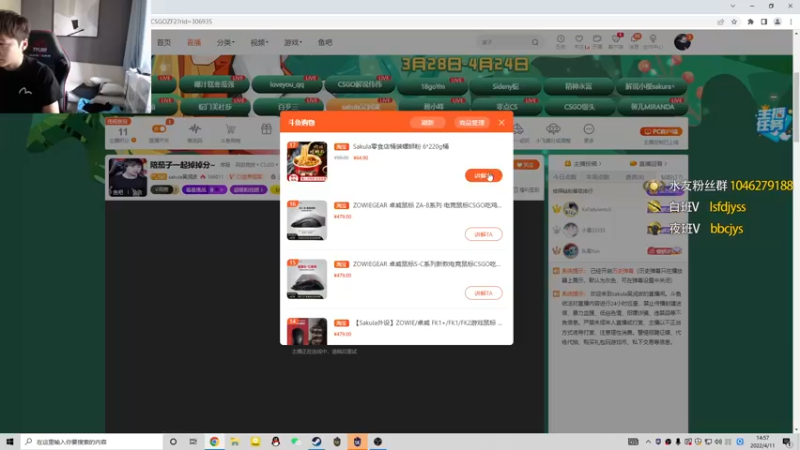This screenshot has height=450, width=800.
Task: Open live channel MIRANDA
Action: (652, 107)
